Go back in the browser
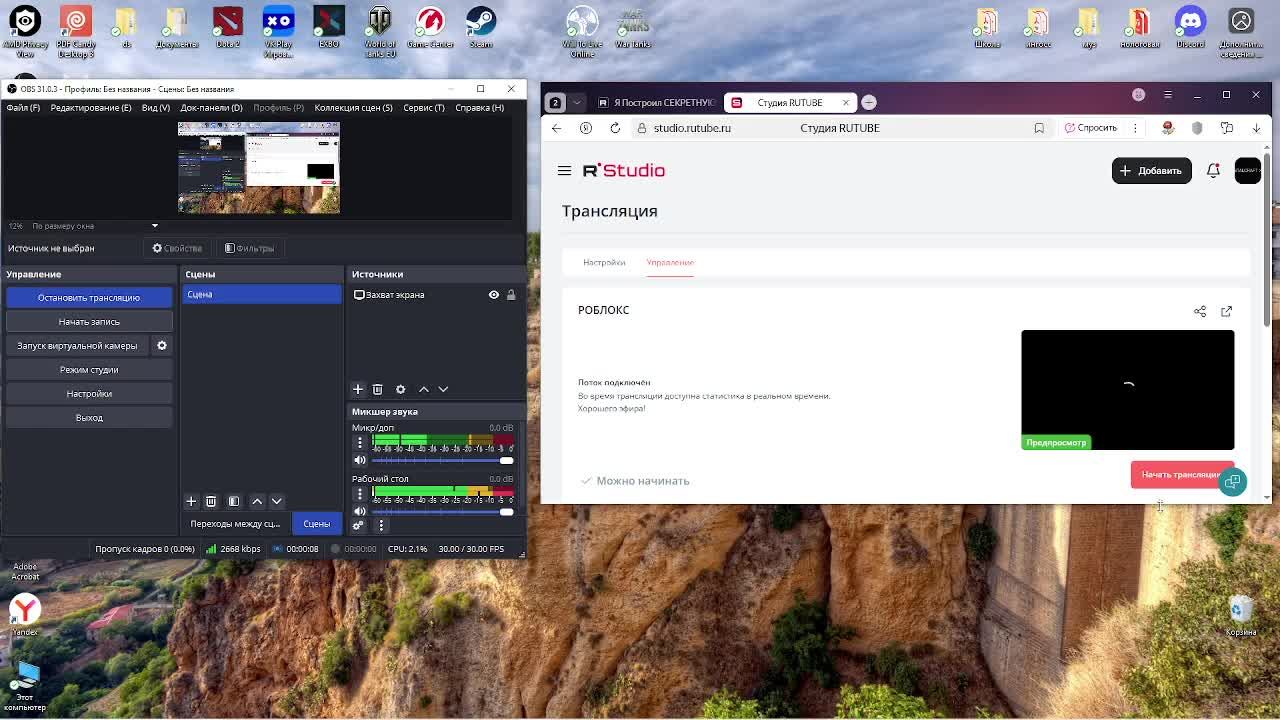Image resolution: width=1280 pixels, height=720 pixels. click(557, 128)
